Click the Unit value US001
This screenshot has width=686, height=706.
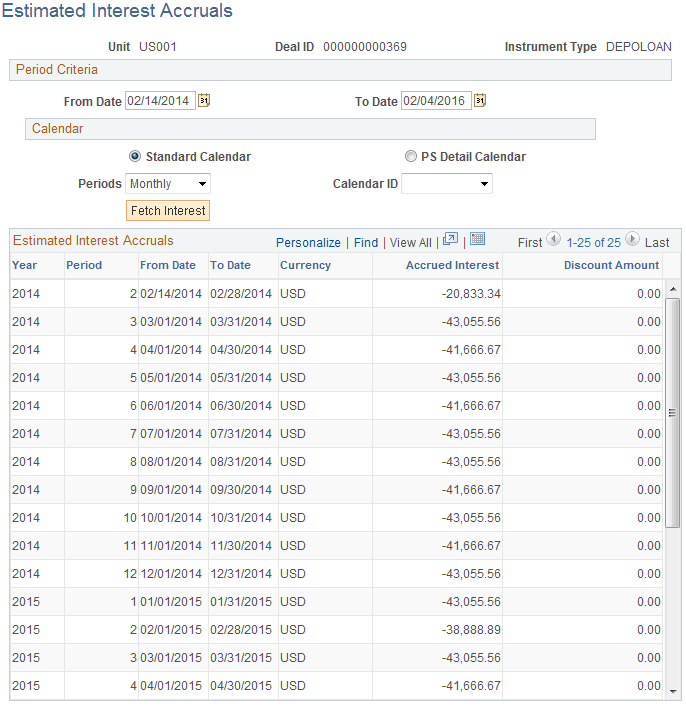pyautogui.click(x=158, y=47)
